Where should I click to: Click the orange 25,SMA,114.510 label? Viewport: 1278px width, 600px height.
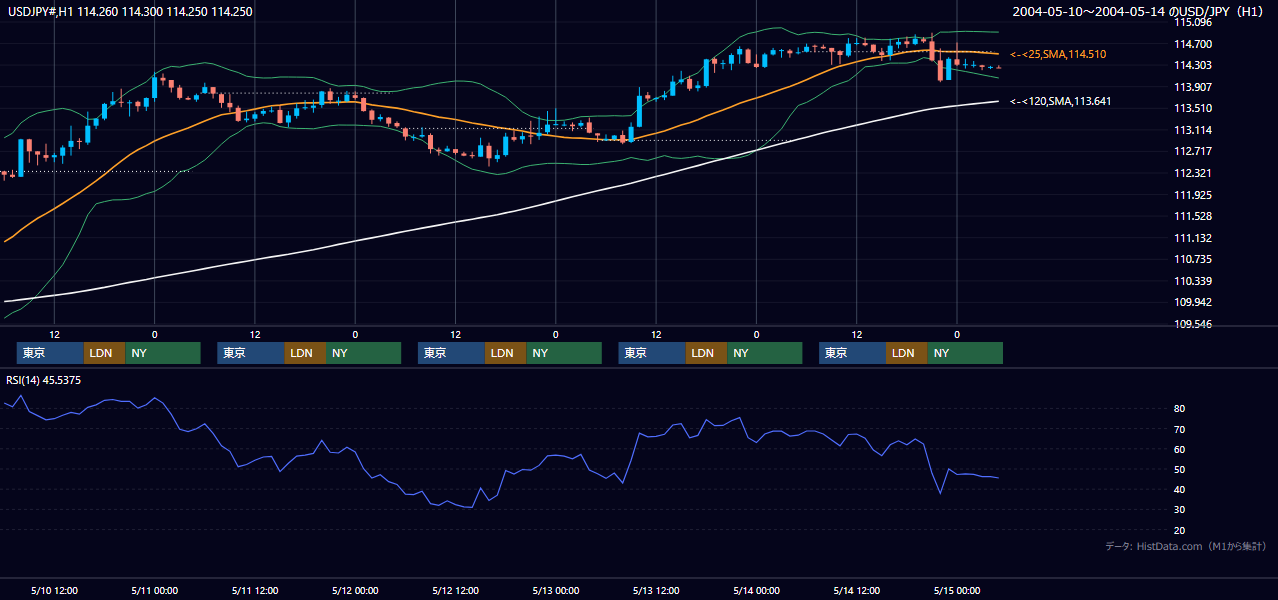coord(1058,54)
